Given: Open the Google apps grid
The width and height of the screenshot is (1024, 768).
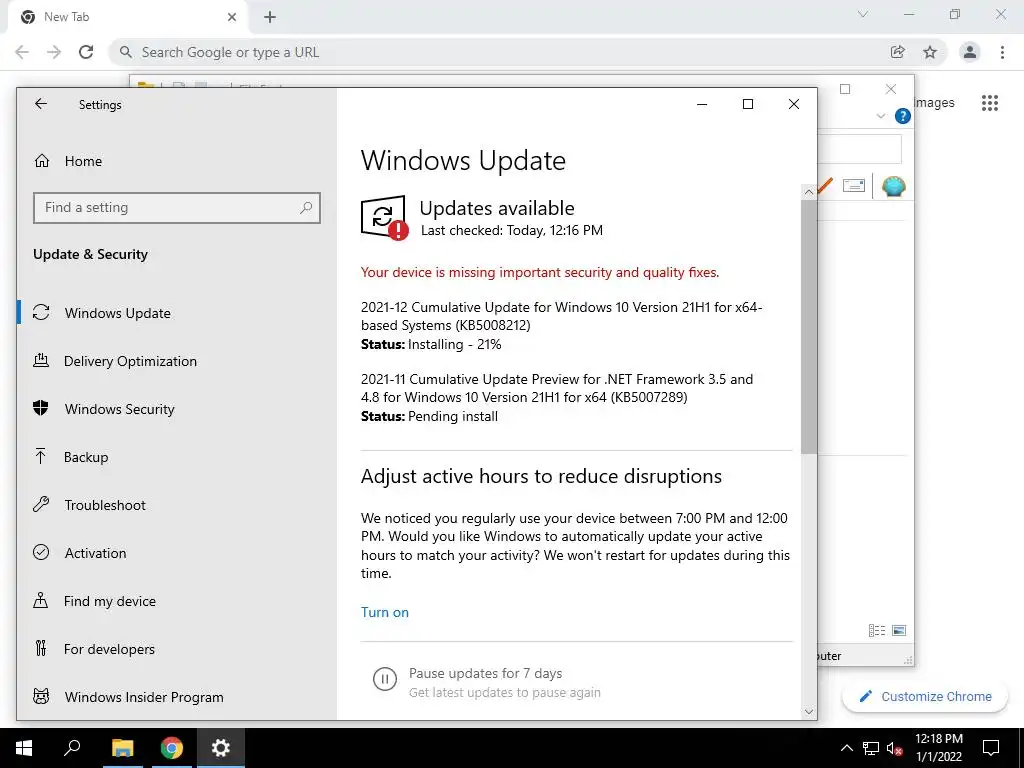Looking at the screenshot, I should 990,103.
